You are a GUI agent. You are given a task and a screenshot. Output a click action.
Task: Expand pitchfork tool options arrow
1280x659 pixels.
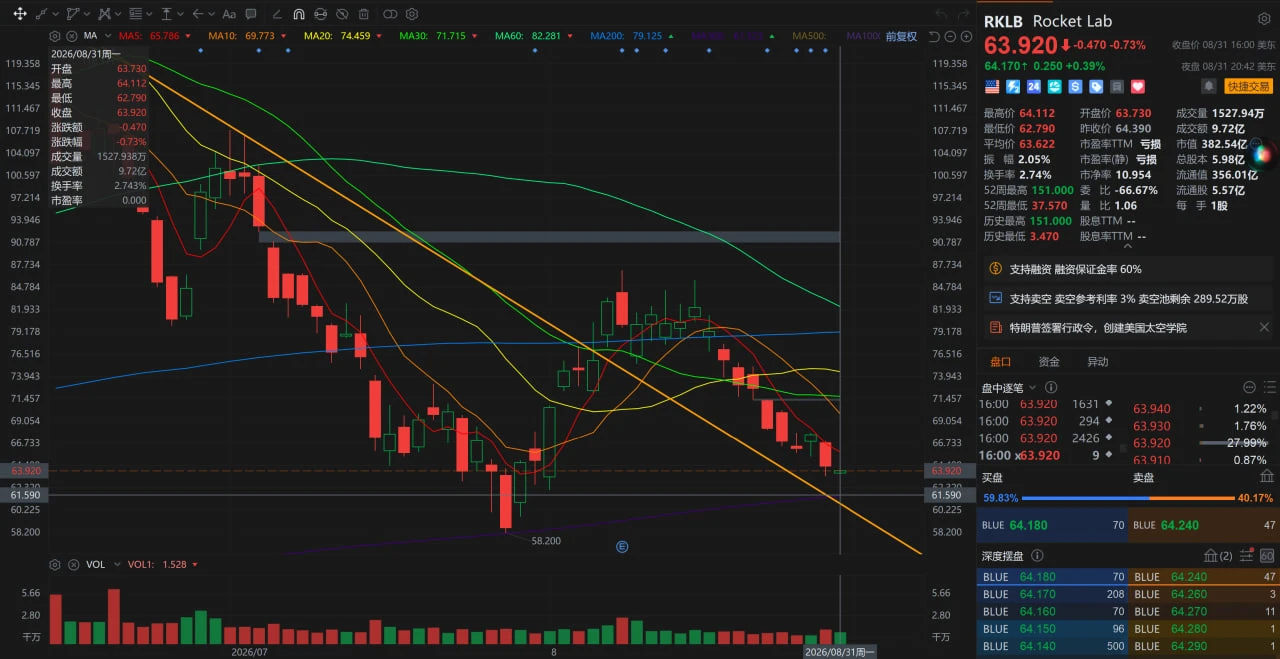point(118,14)
